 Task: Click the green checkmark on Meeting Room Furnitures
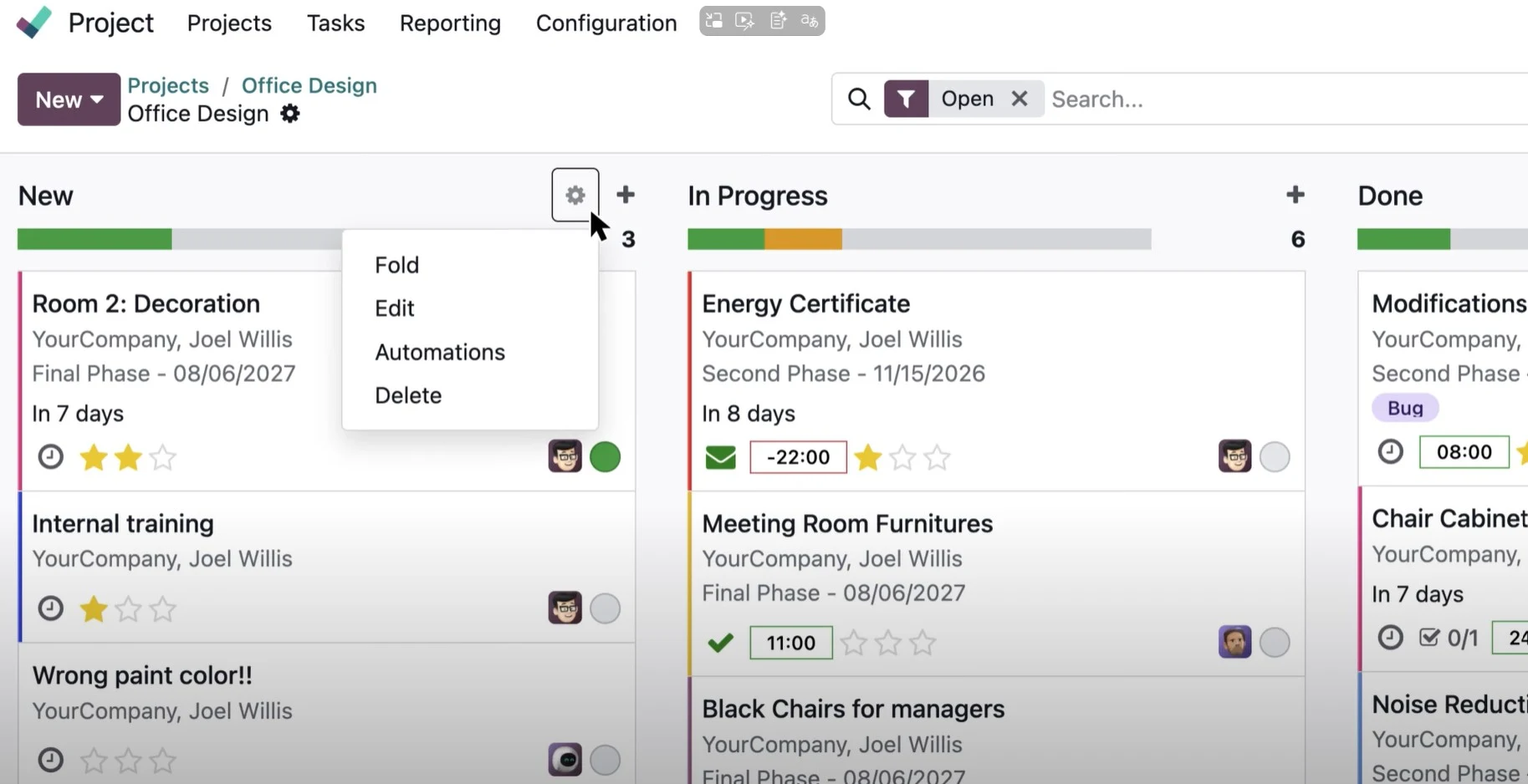pos(720,643)
